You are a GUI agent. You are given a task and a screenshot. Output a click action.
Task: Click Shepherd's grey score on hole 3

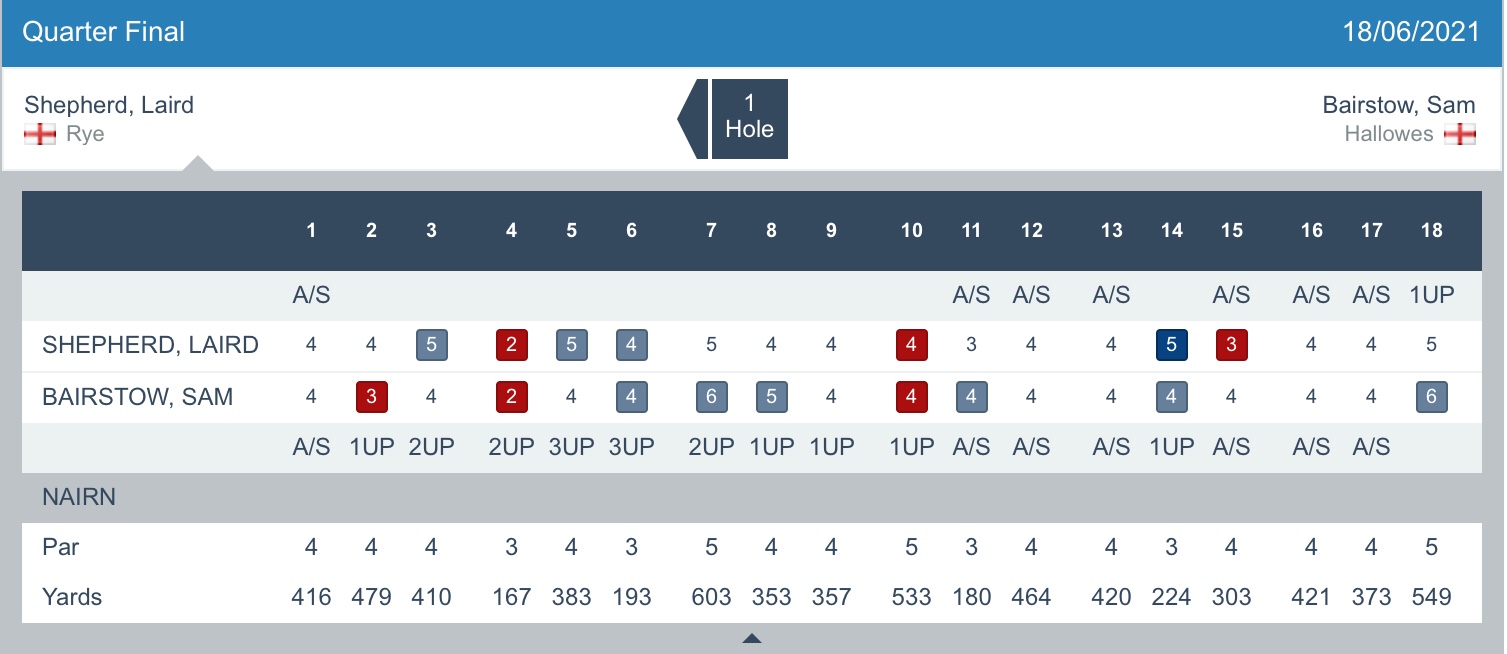(431, 345)
